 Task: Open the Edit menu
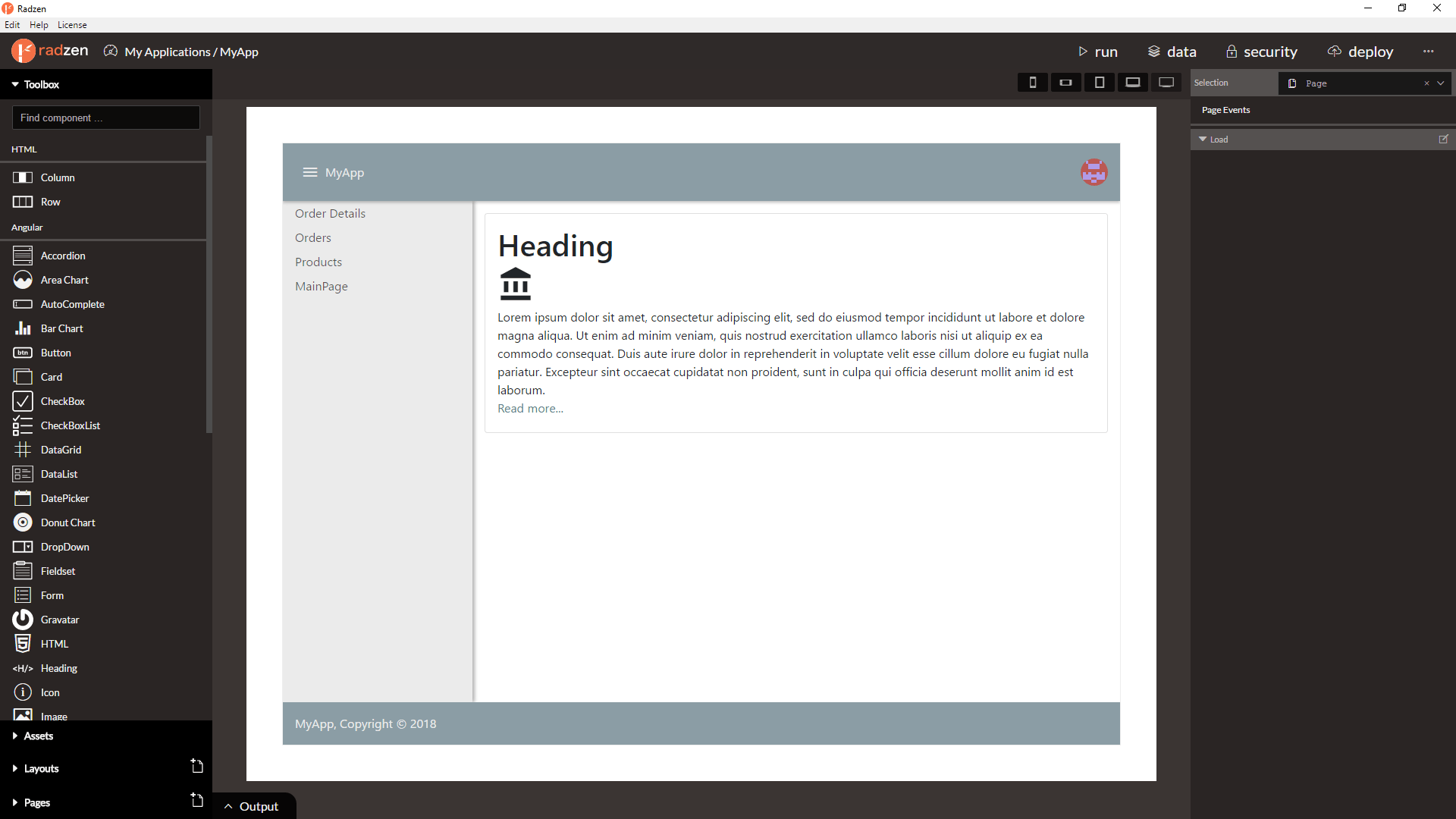12,25
